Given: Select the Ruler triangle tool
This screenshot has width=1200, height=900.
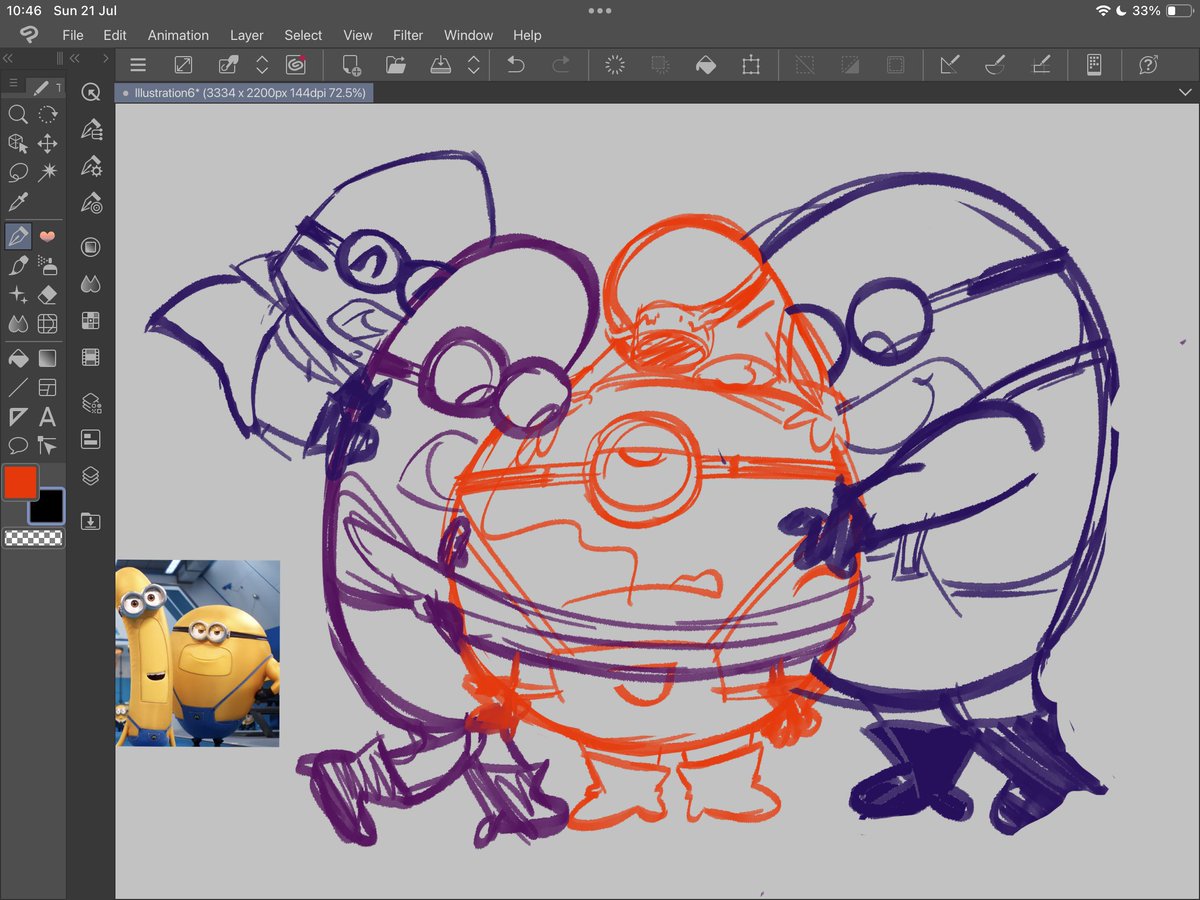Looking at the screenshot, I should (x=17, y=417).
